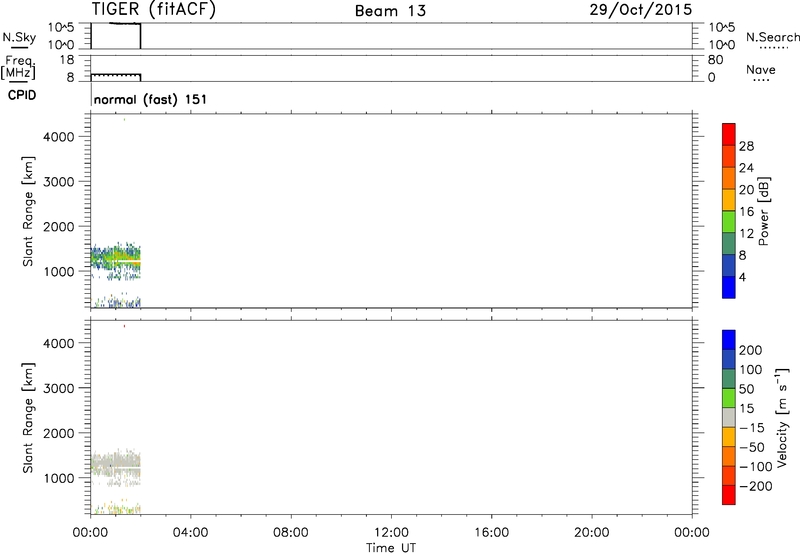Click the "20:00" time tick label
The width and height of the screenshot is (800, 554).
point(591,533)
